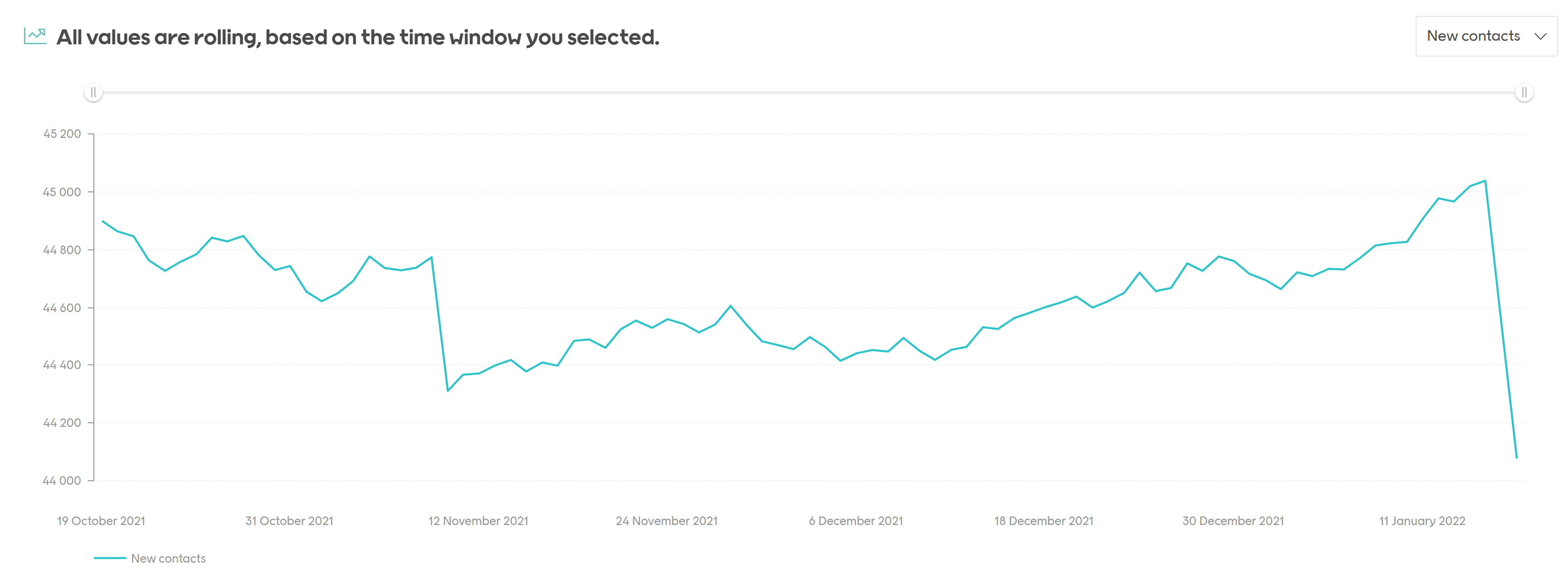Click the 44 200 y-axis label
This screenshot has width=1568, height=573.
(x=61, y=422)
